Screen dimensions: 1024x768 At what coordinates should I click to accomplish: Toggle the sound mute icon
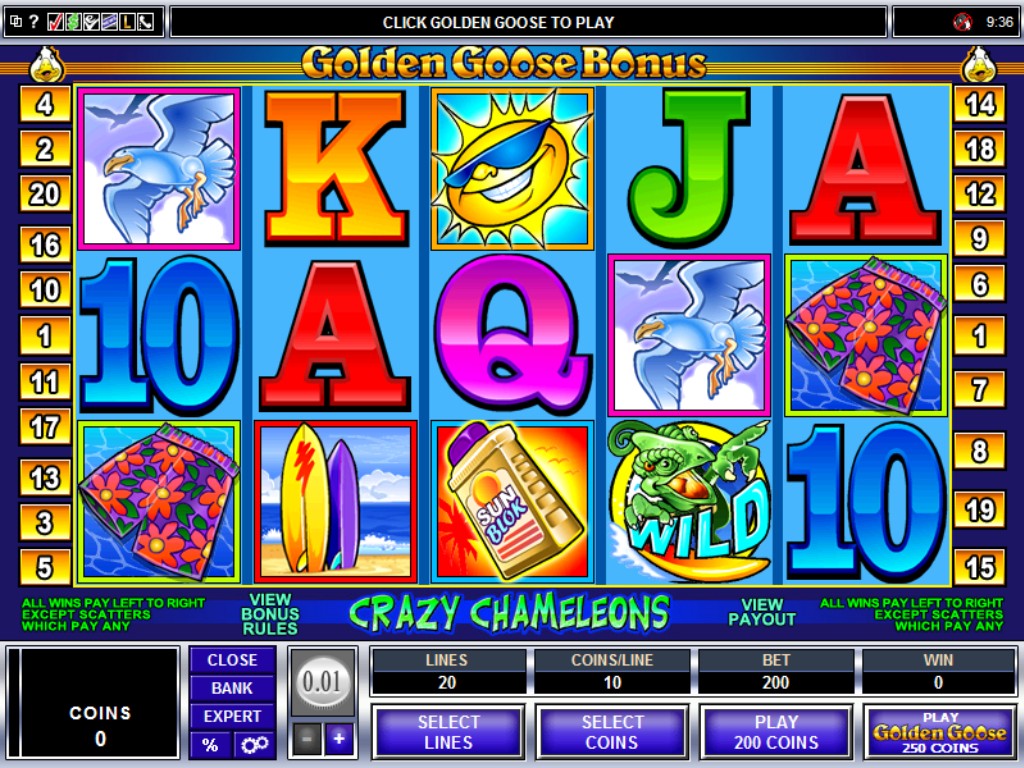click(962, 22)
